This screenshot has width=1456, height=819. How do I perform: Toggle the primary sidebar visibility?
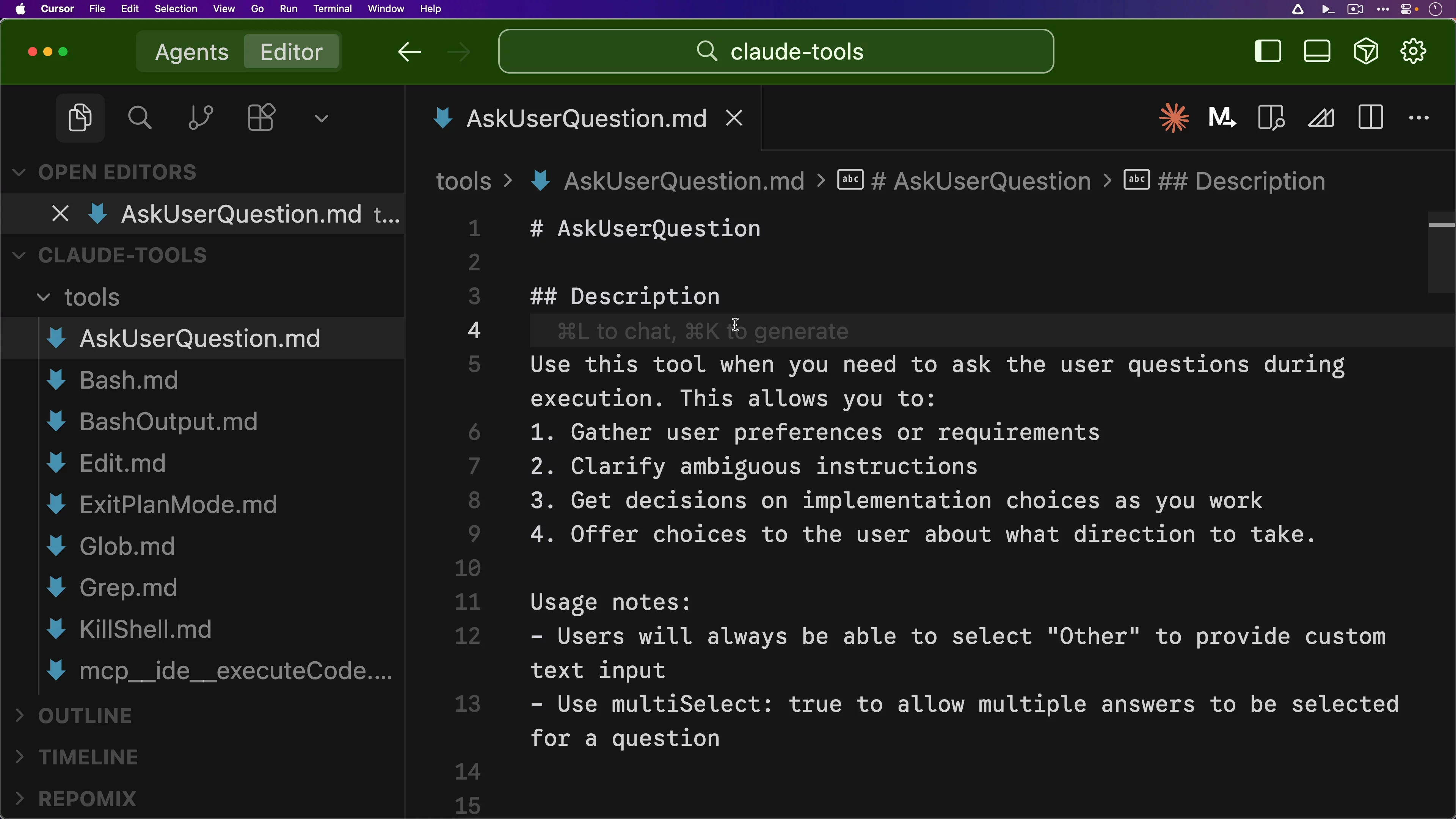[x=1268, y=52]
